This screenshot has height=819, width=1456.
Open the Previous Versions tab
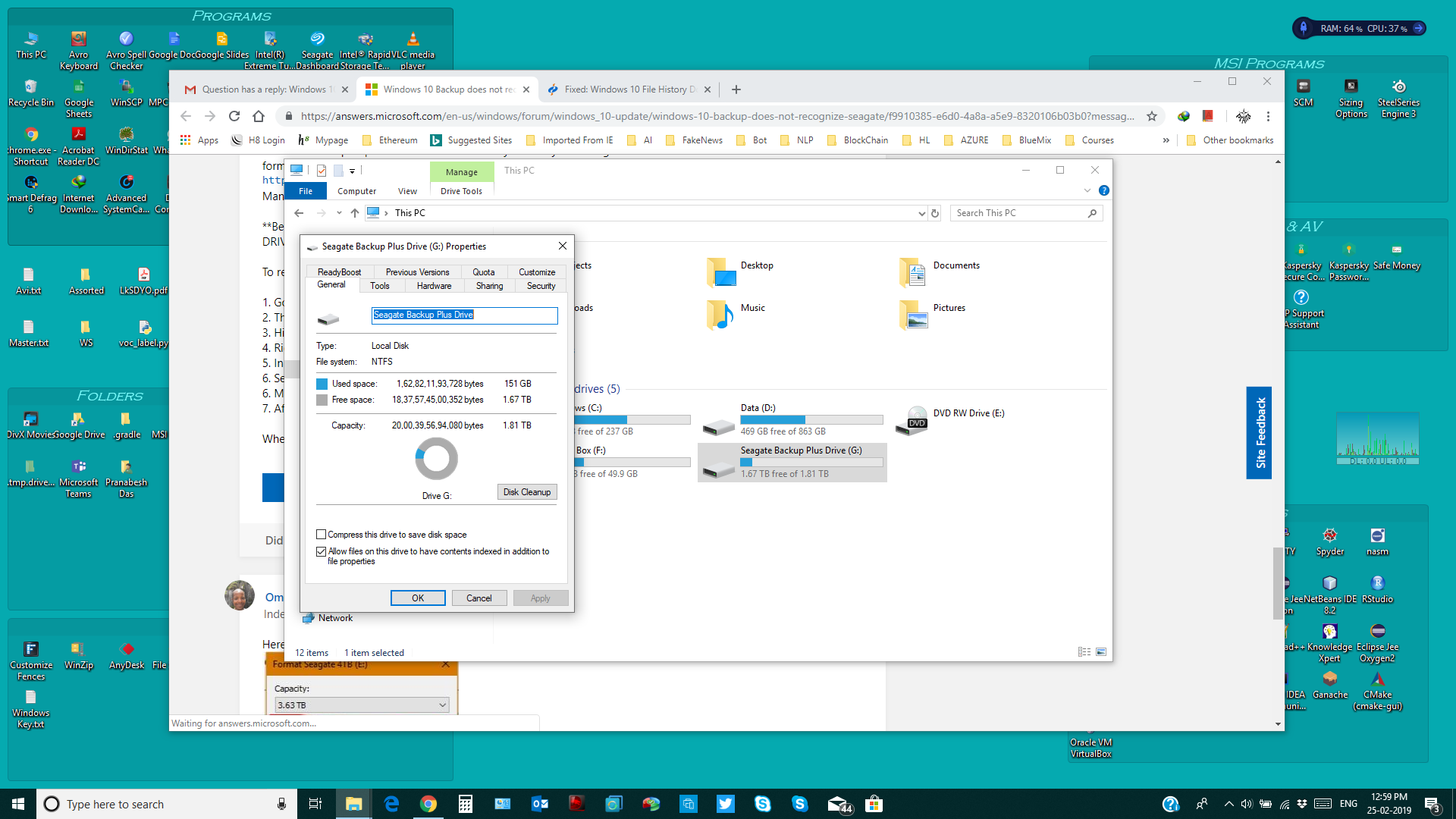(417, 272)
